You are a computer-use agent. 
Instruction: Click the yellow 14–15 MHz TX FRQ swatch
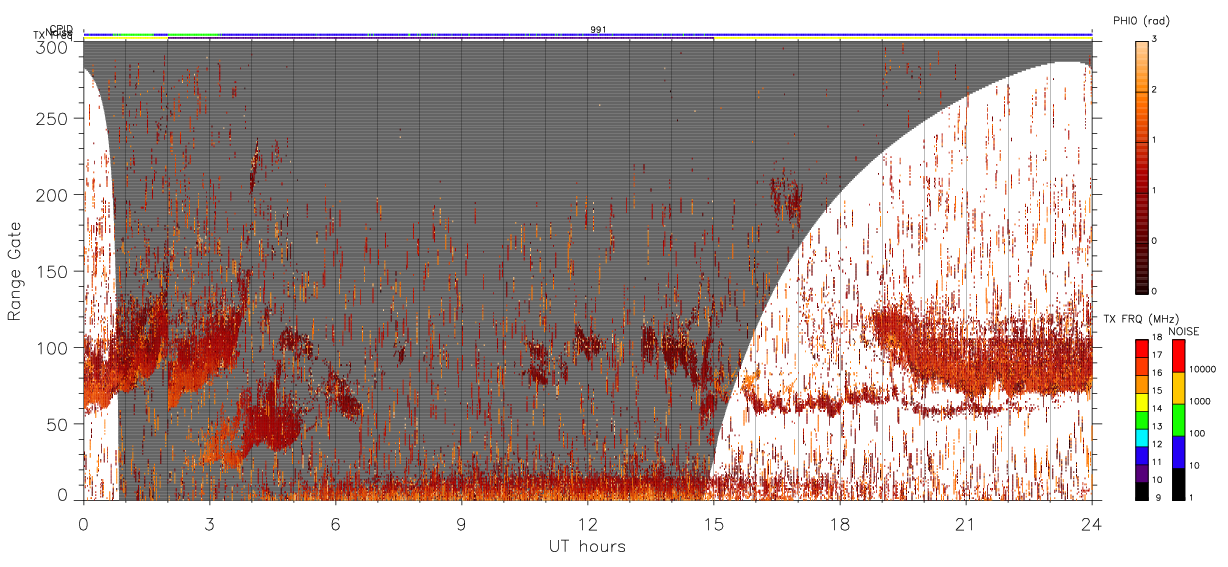pos(1142,402)
